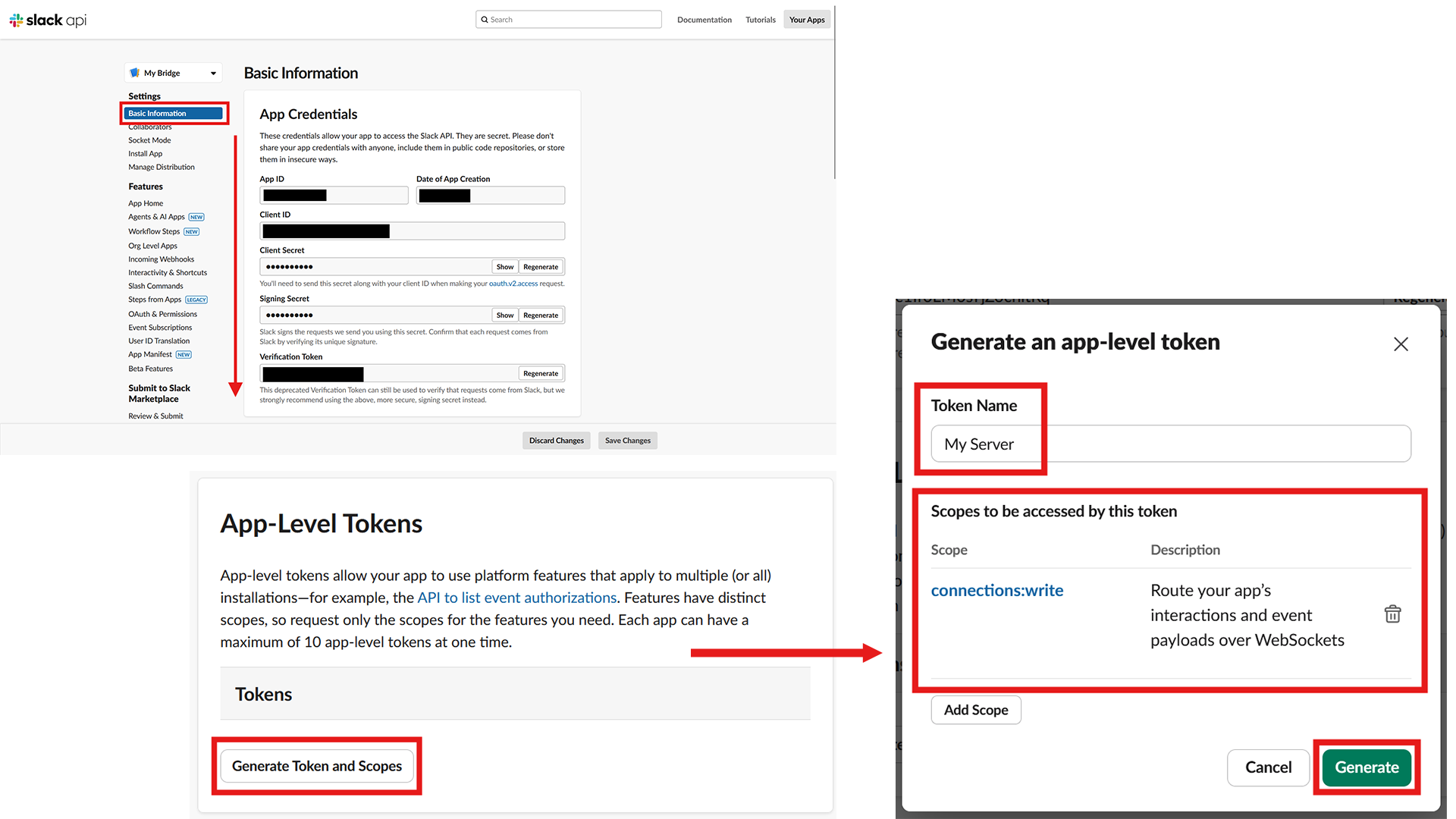
Task: Open Interactivity & Shortcuts page
Action: tap(168, 273)
